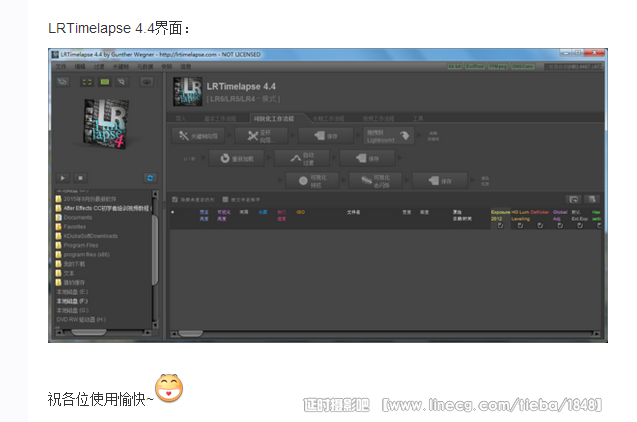Click the 保存 button in the second workflow row
The width and height of the screenshot is (637, 422).
coord(367,158)
